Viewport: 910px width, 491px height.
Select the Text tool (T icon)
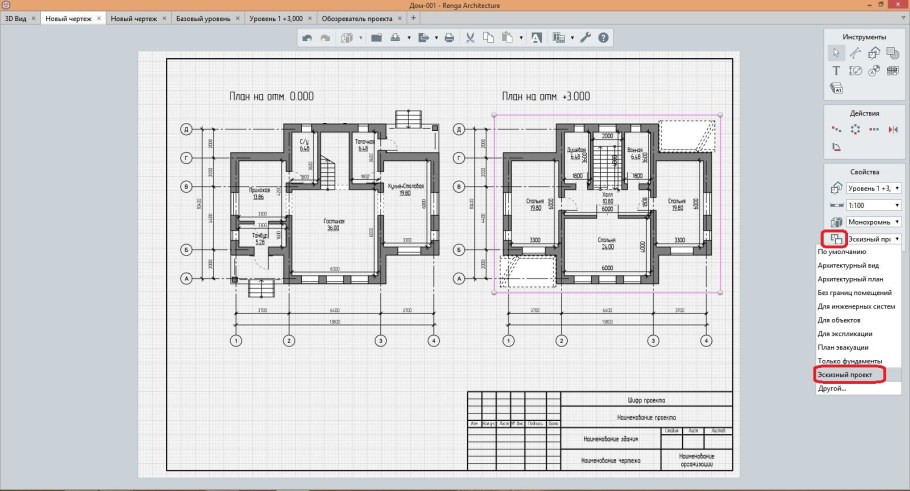click(836, 71)
